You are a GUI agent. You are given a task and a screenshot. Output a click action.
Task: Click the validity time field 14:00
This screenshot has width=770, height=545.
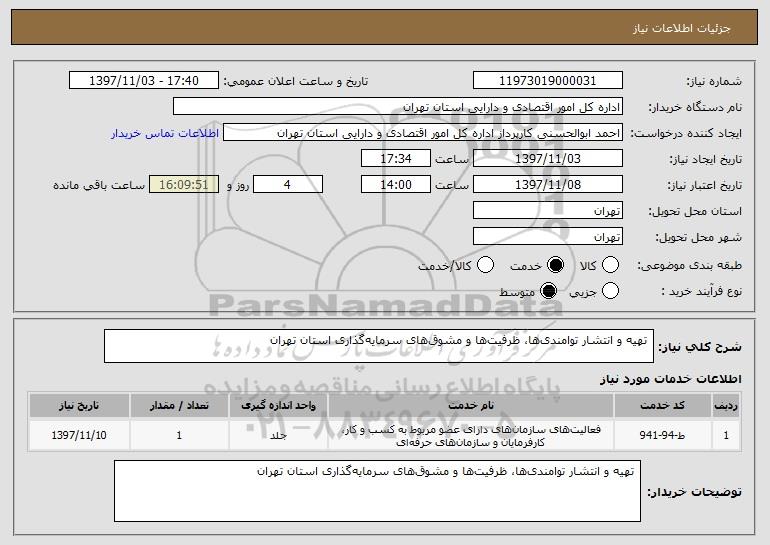click(x=396, y=185)
